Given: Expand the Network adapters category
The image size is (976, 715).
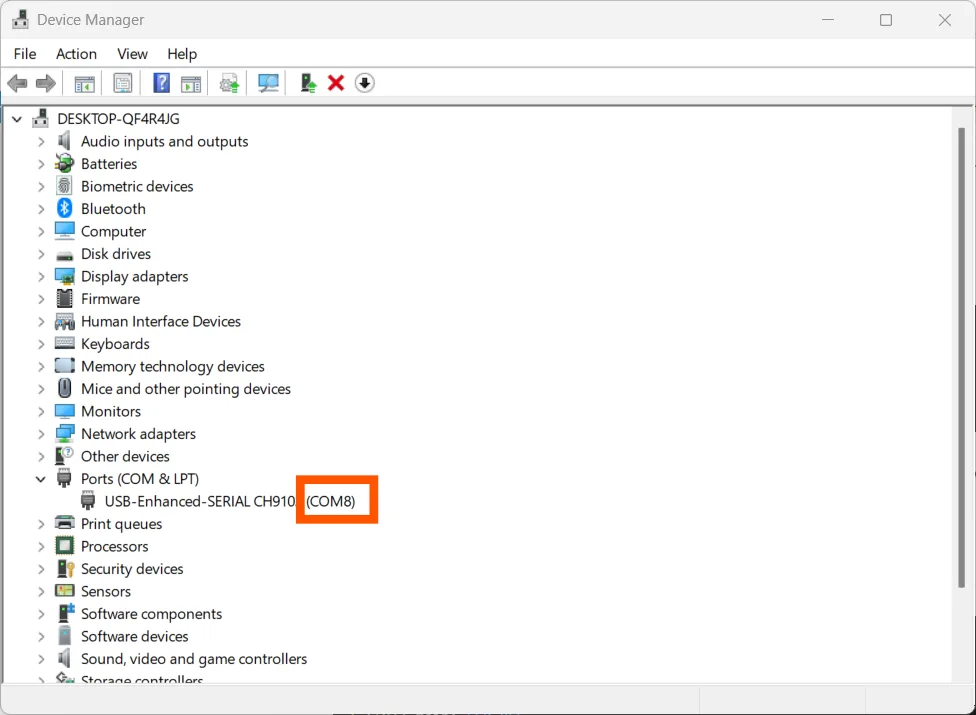Looking at the screenshot, I should (x=41, y=434).
